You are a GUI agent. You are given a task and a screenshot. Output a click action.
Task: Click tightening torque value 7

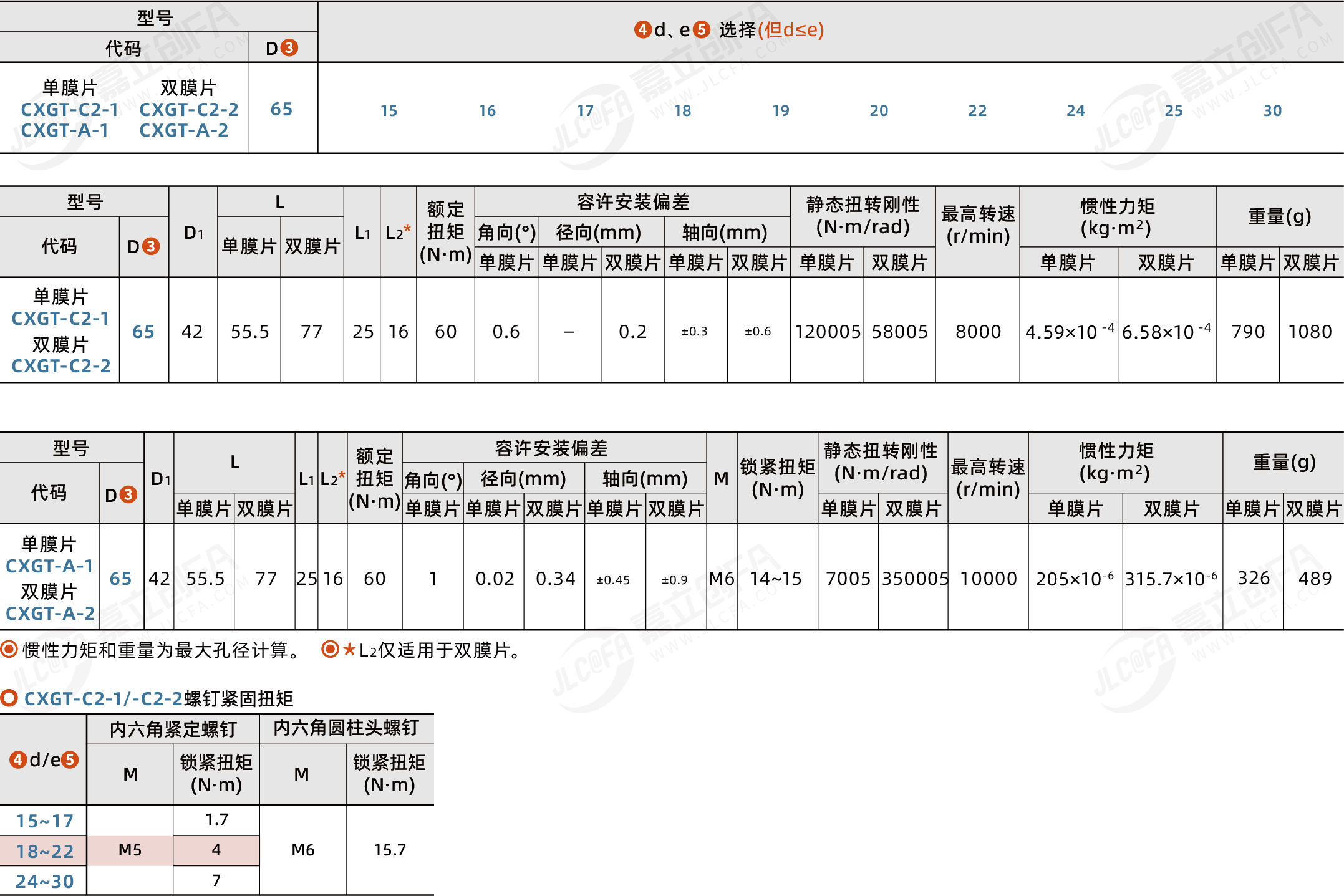click(x=216, y=880)
